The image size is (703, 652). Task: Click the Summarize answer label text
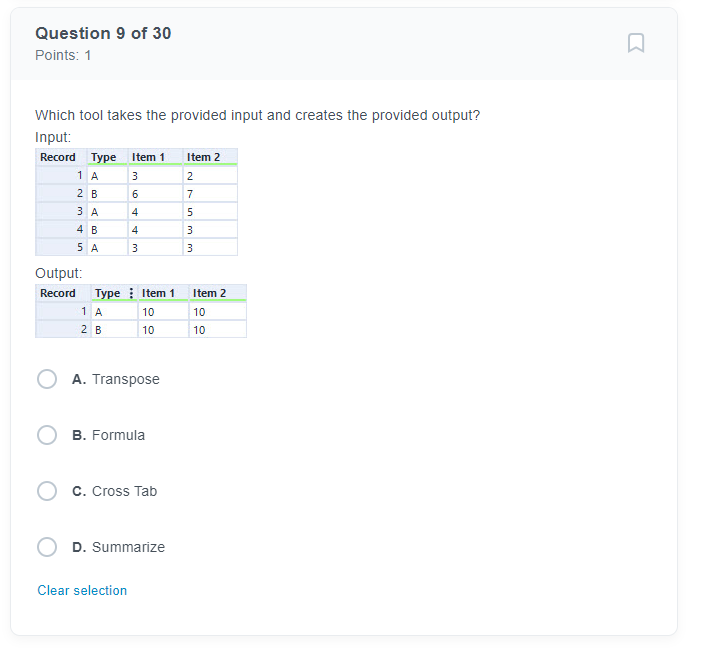pyautogui.click(x=128, y=547)
